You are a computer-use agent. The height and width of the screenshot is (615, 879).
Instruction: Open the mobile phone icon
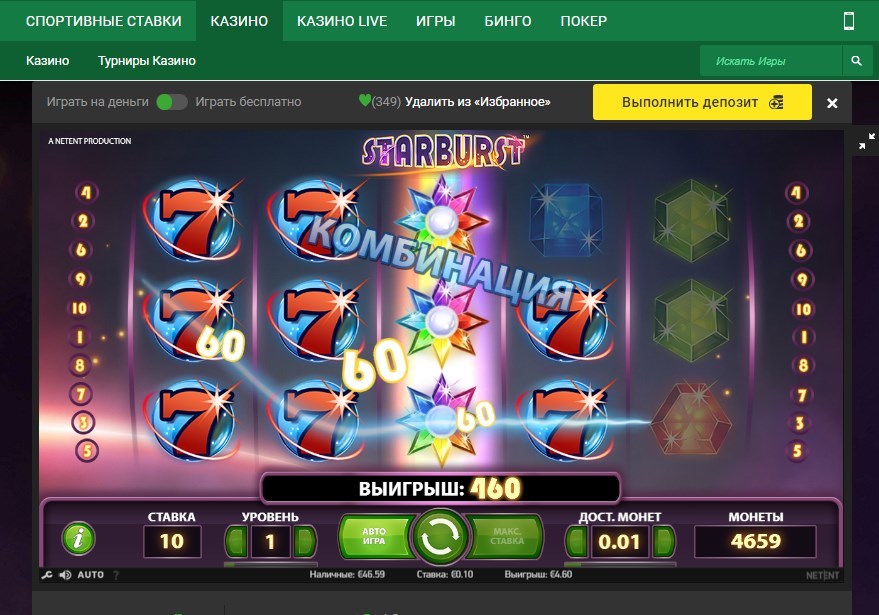click(x=849, y=21)
